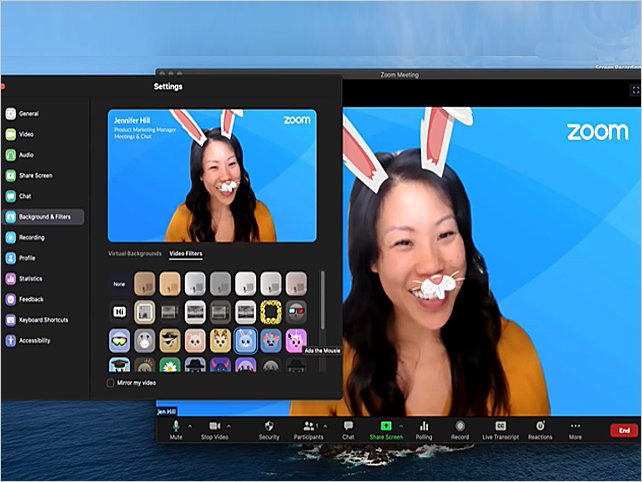This screenshot has height=482, width=642.
Task: Click the Record icon
Action: point(460,426)
